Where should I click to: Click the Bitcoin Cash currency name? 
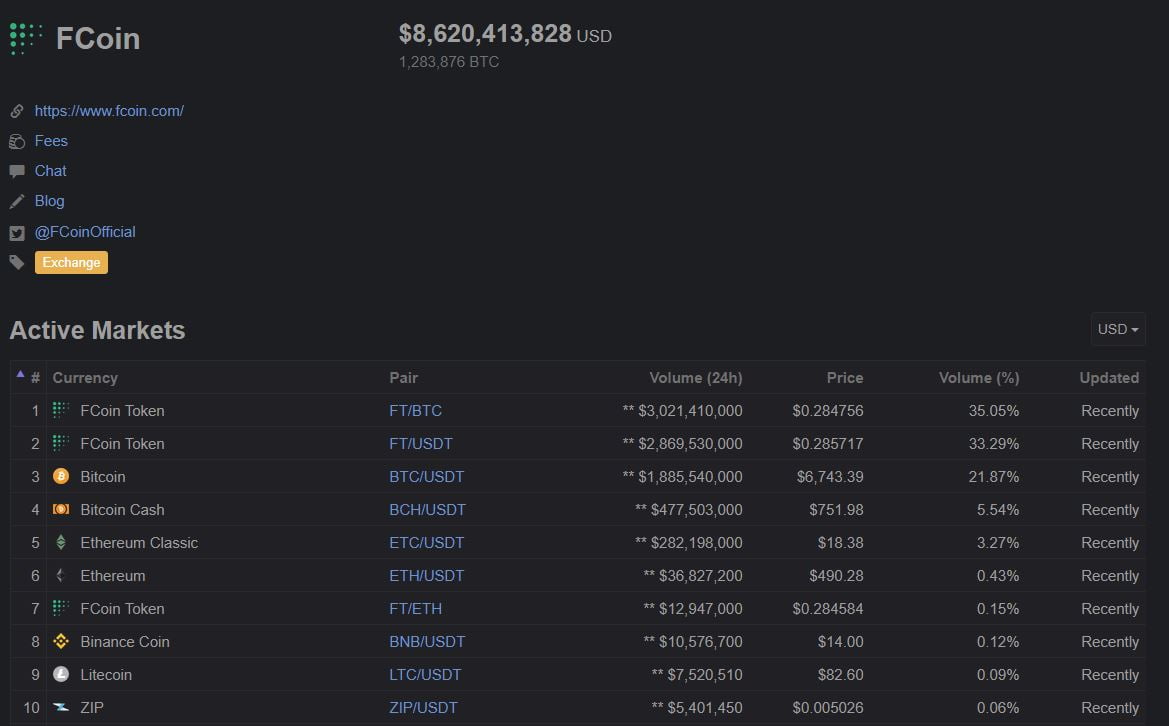tap(122, 510)
